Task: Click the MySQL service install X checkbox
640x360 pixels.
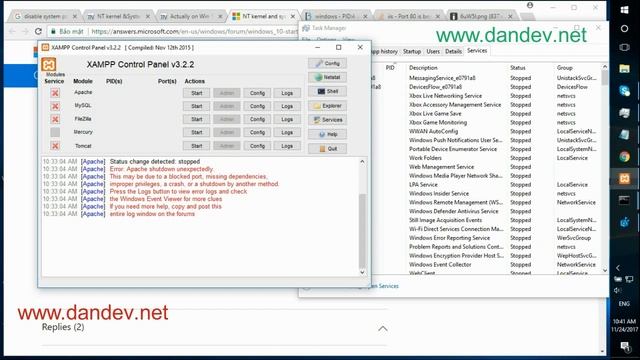Action: point(55,106)
